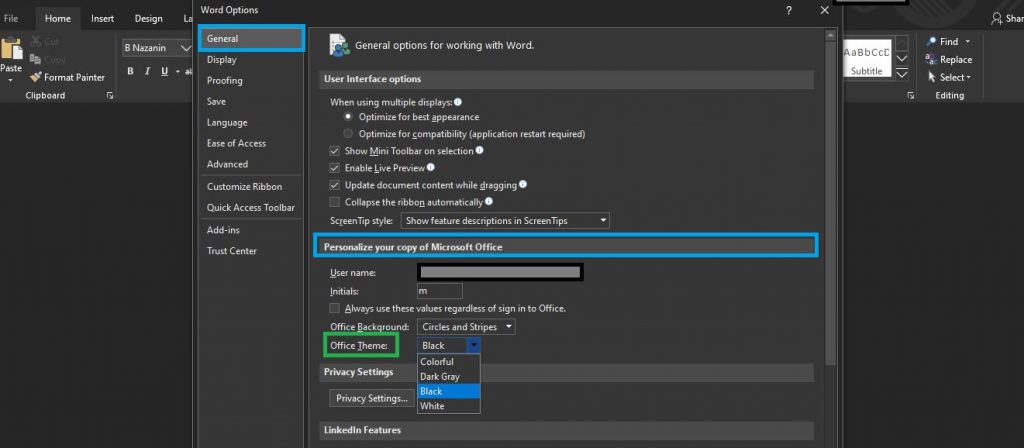Screen dimensions: 1024x448
Task: Click info icon beside Enable Live Preview
Action: (430, 168)
